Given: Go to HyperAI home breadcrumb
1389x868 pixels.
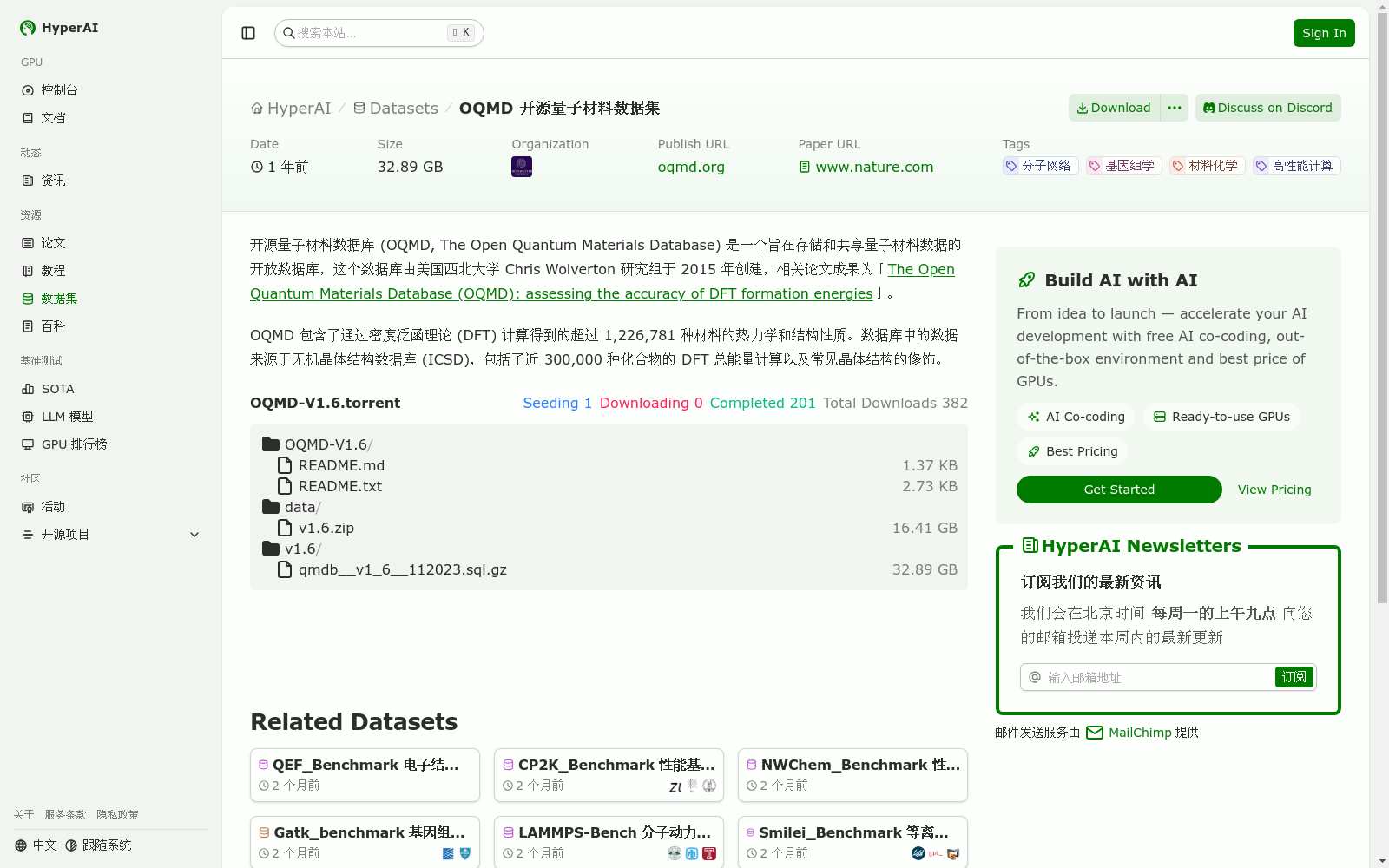Looking at the screenshot, I should (291, 108).
